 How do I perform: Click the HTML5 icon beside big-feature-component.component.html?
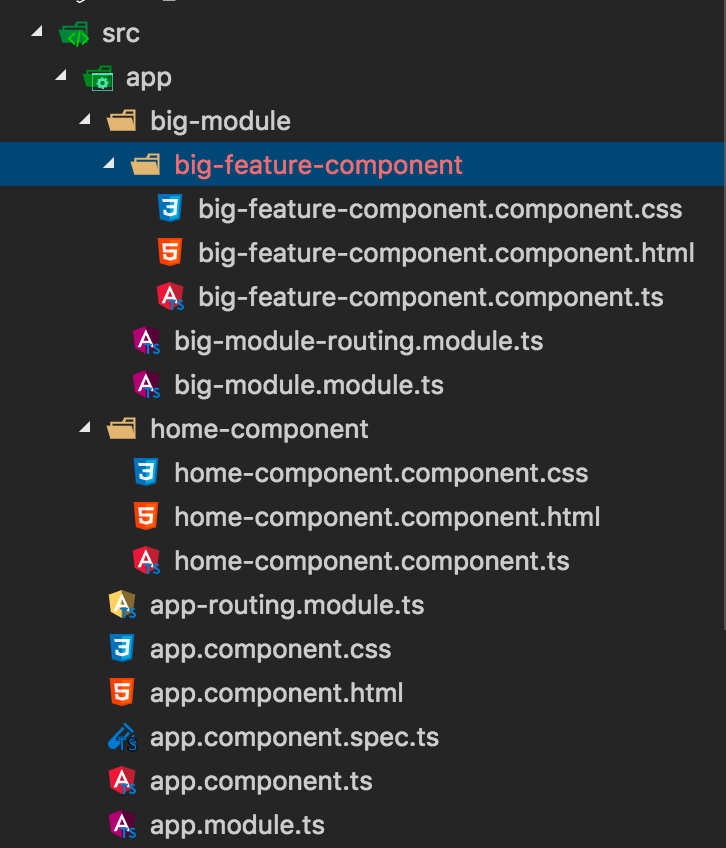pos(170,253)
